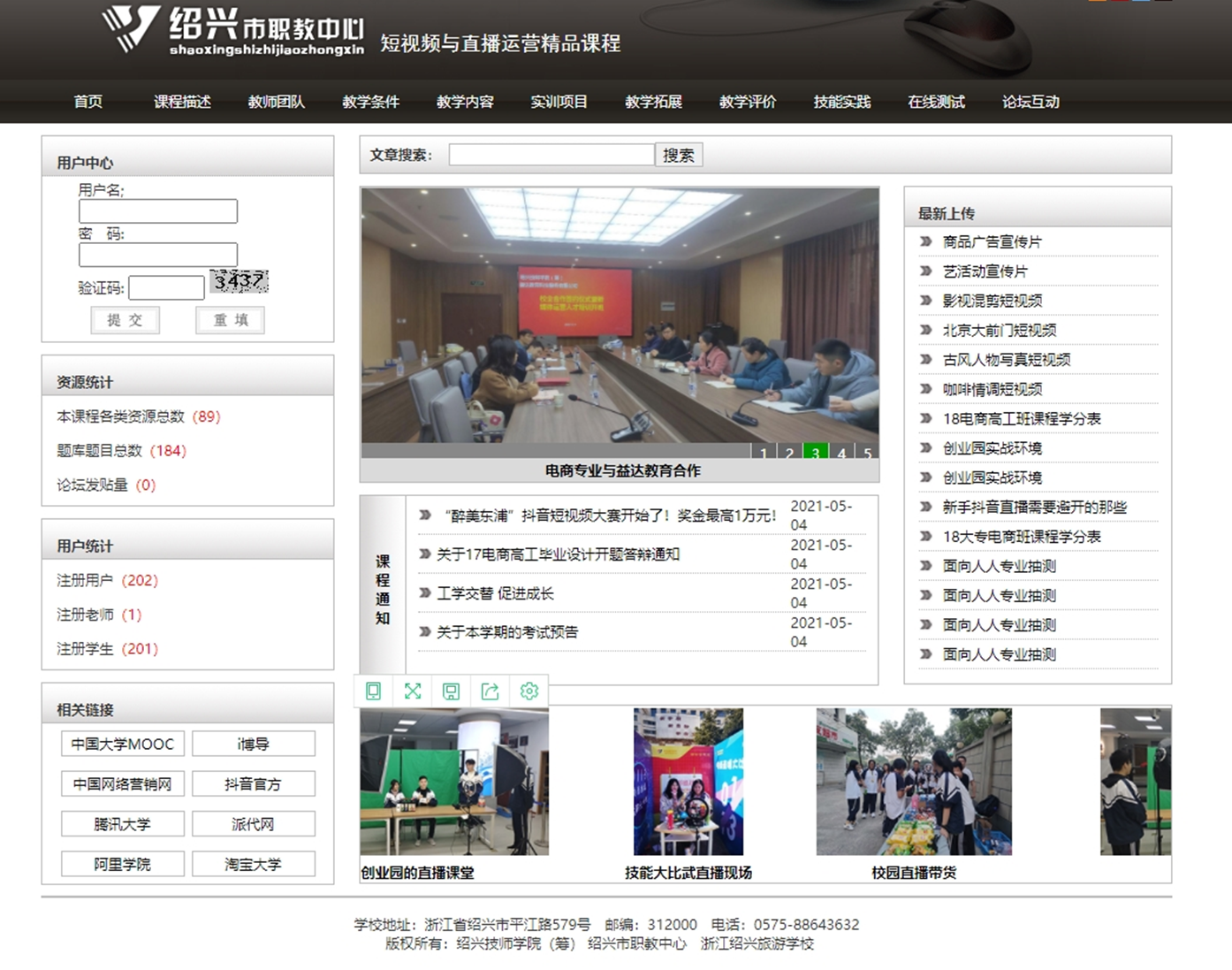Click the 绍兴市职教中心 logo in header

(232, 32)
